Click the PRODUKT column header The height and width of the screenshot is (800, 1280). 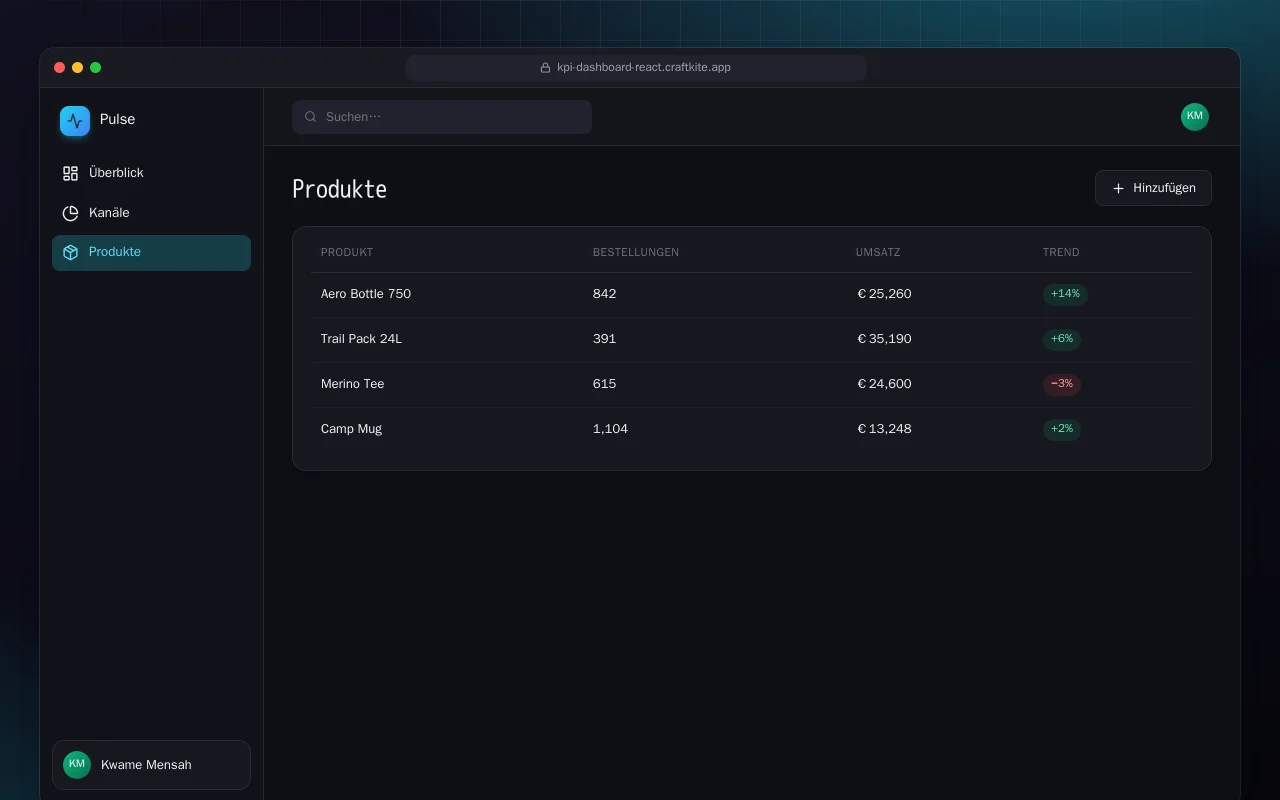click(347, 252)
